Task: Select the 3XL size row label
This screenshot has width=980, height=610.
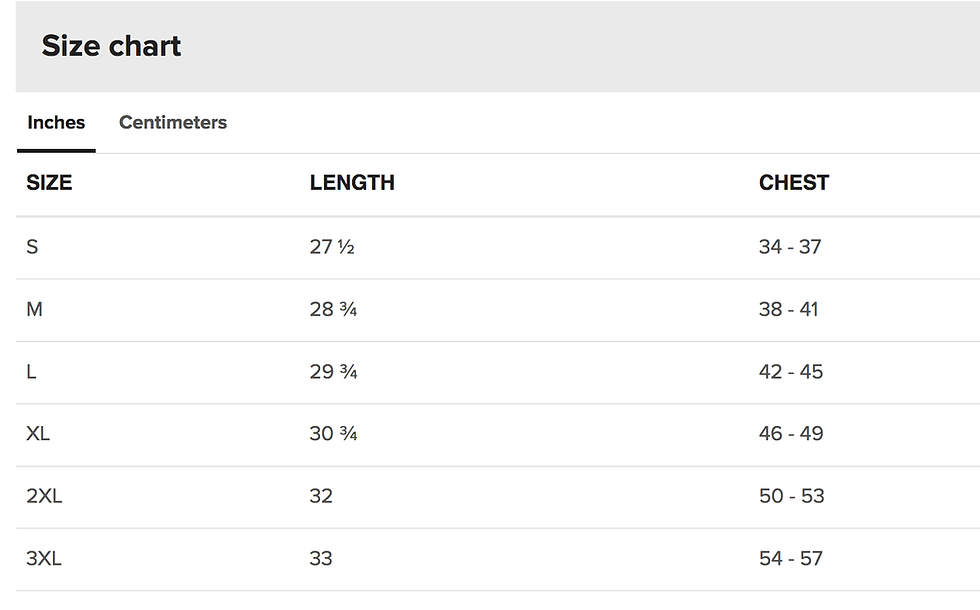Action: 44,558
